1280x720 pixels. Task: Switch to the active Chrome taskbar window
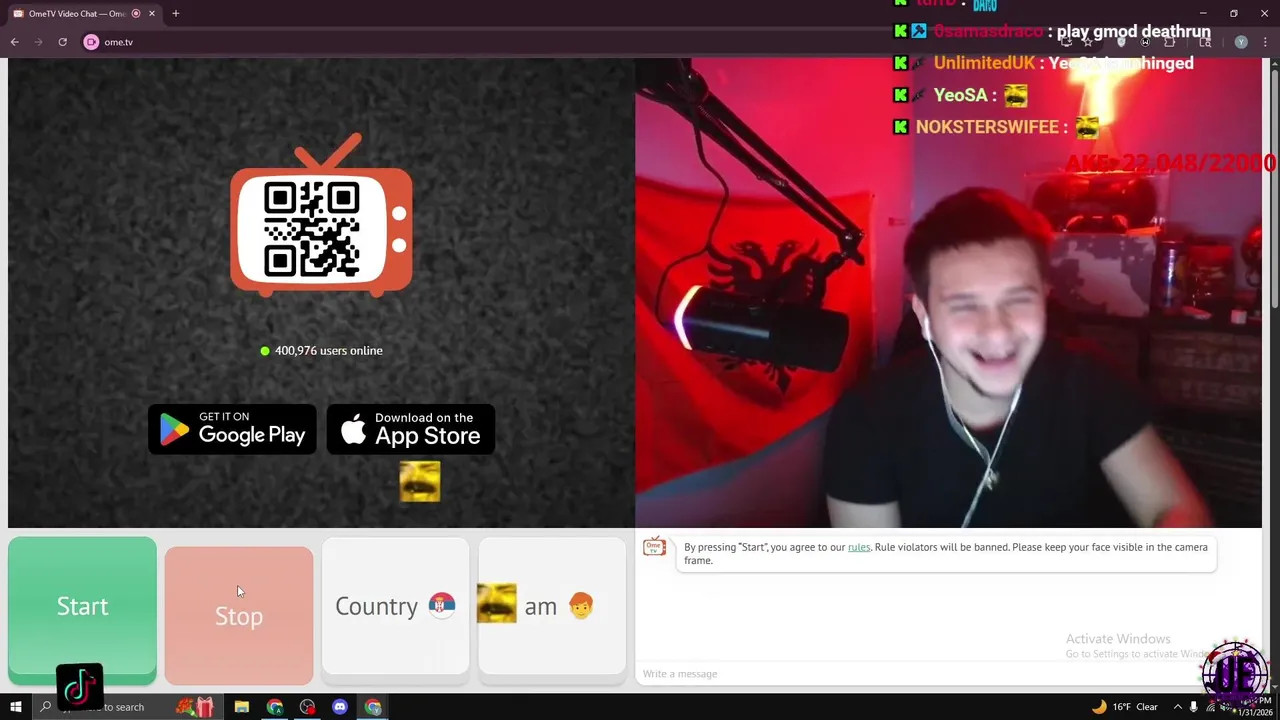coord(373,707)
